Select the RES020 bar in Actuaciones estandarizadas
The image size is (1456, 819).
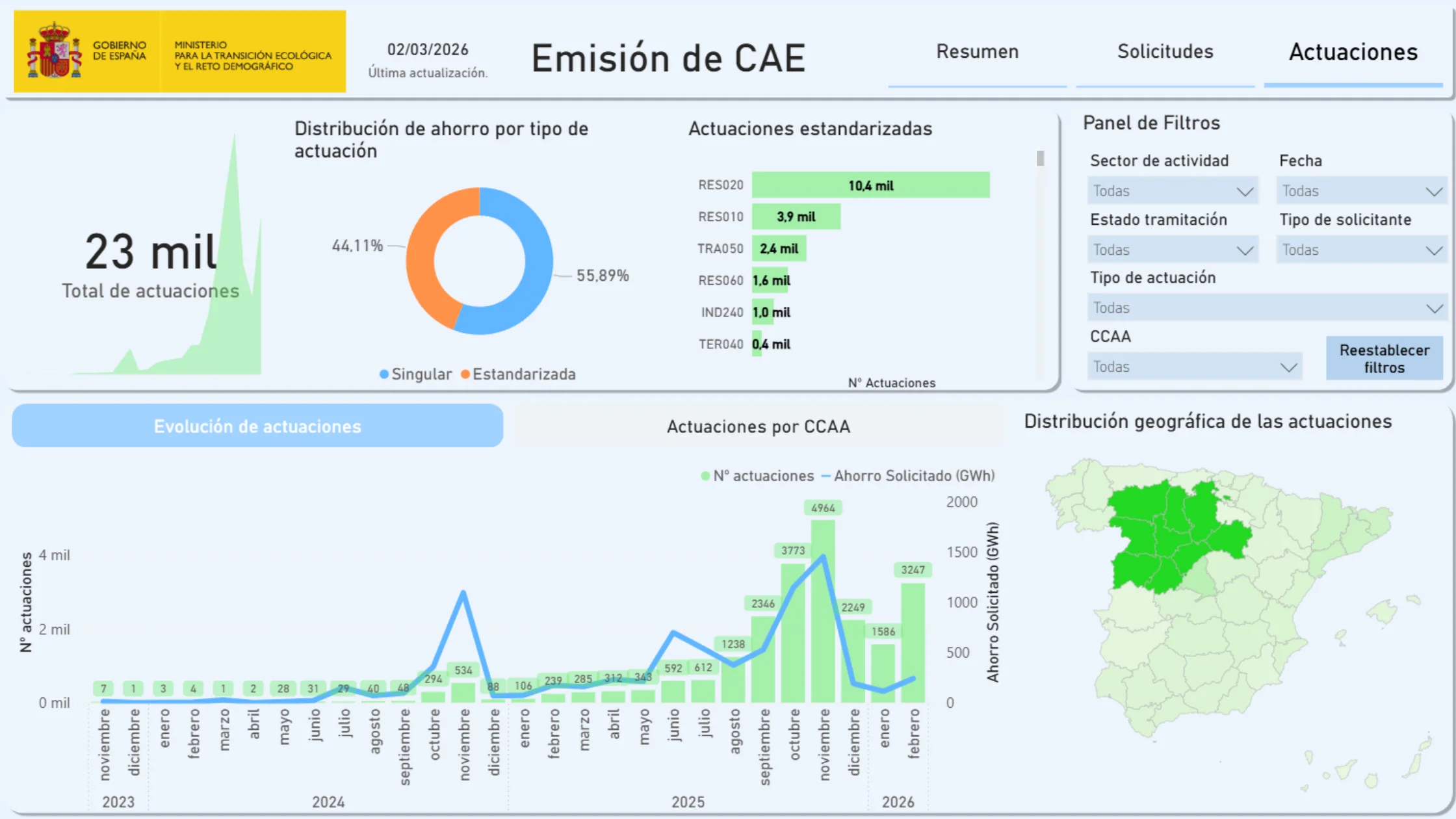pyautogui.click(x=871, y=185)
